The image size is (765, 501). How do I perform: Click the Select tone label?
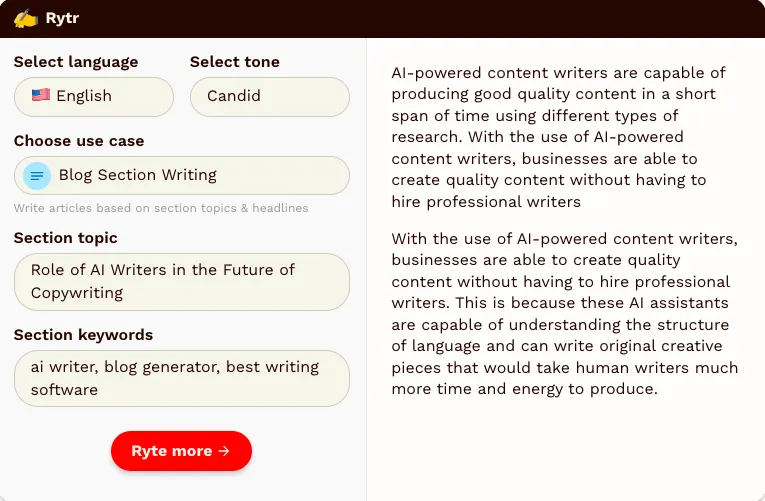(x=235, y=62)
